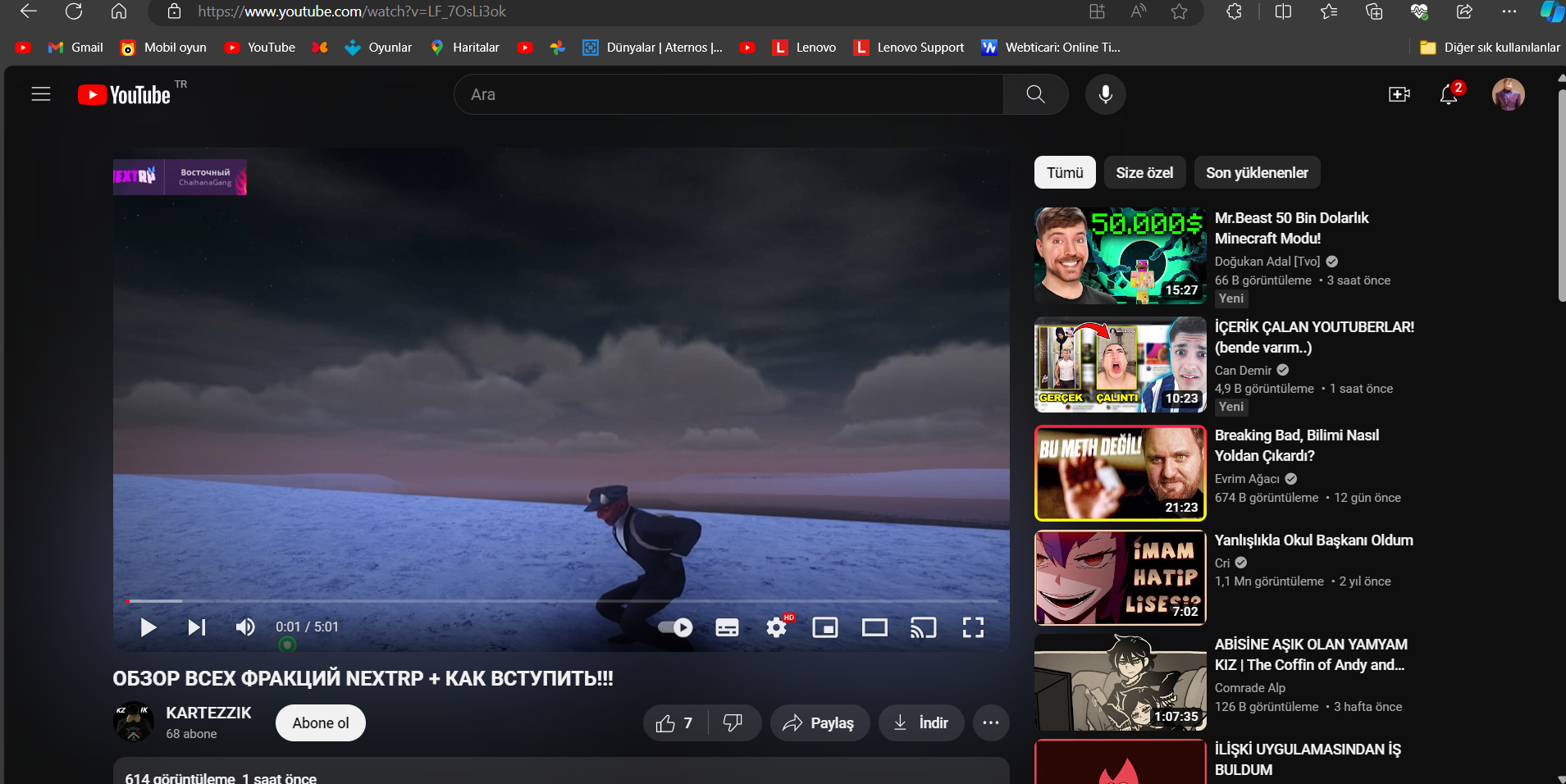The height and width of the screenshot is (784, 1566).
Task: Open the browser share icon
Action: [1464, 11]
